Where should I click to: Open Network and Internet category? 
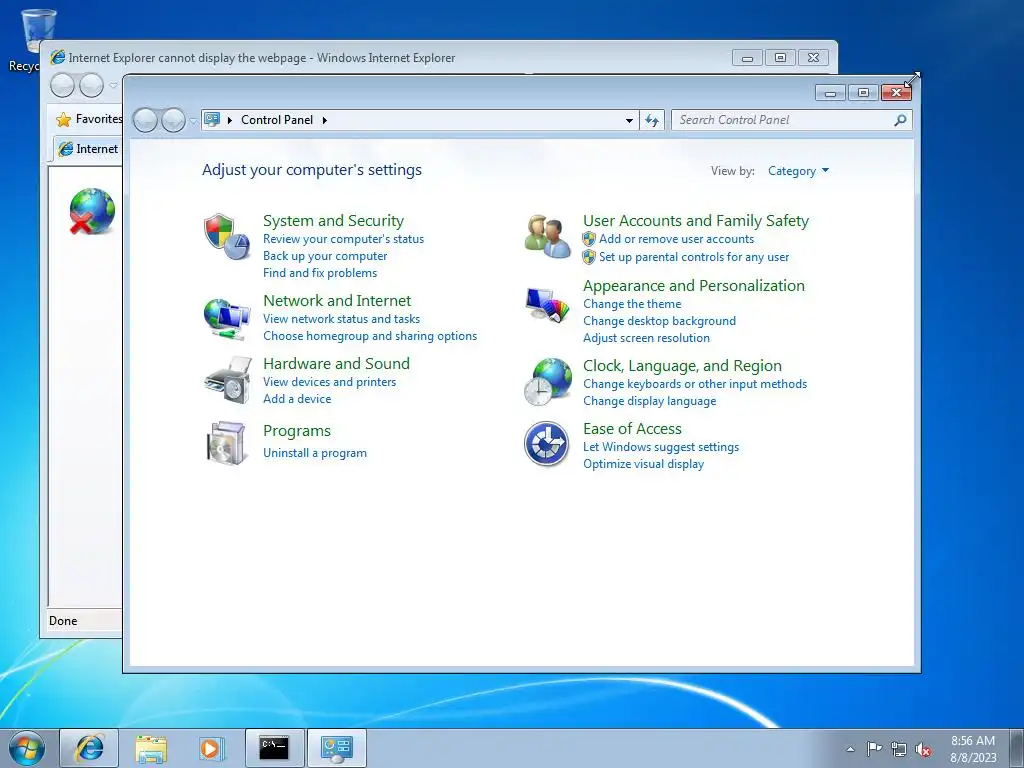pyautogui.click(x=337, y=301)
